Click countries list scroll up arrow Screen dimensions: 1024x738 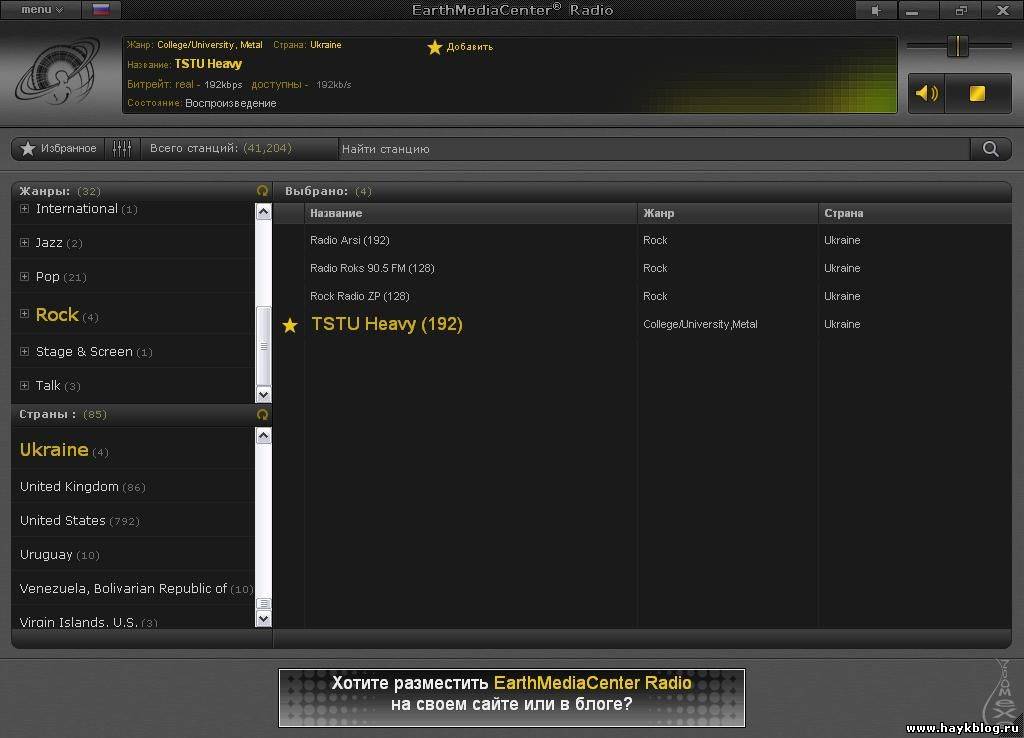click(x=263, y=436)
